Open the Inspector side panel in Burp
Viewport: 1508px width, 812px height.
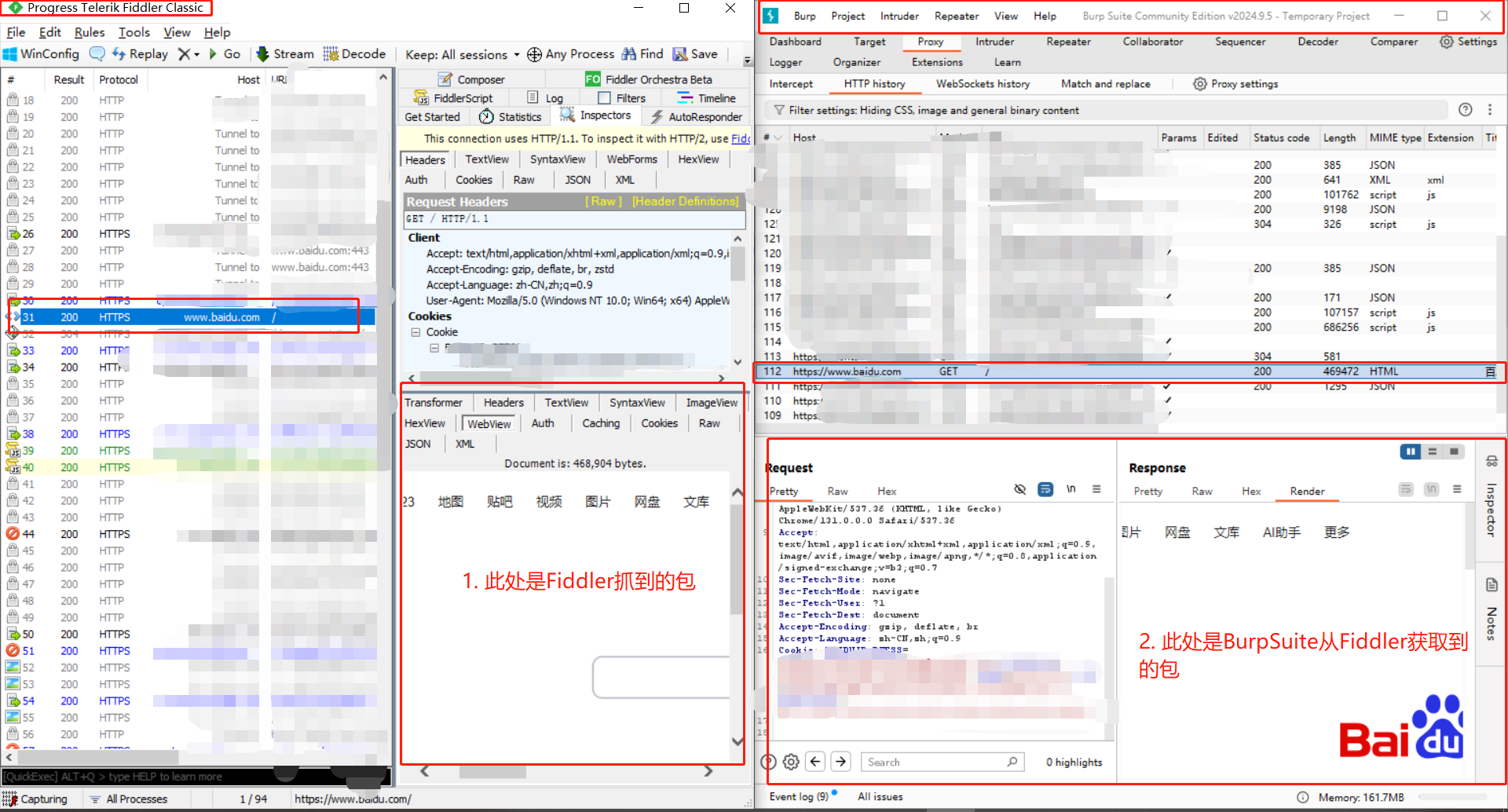1492,499
